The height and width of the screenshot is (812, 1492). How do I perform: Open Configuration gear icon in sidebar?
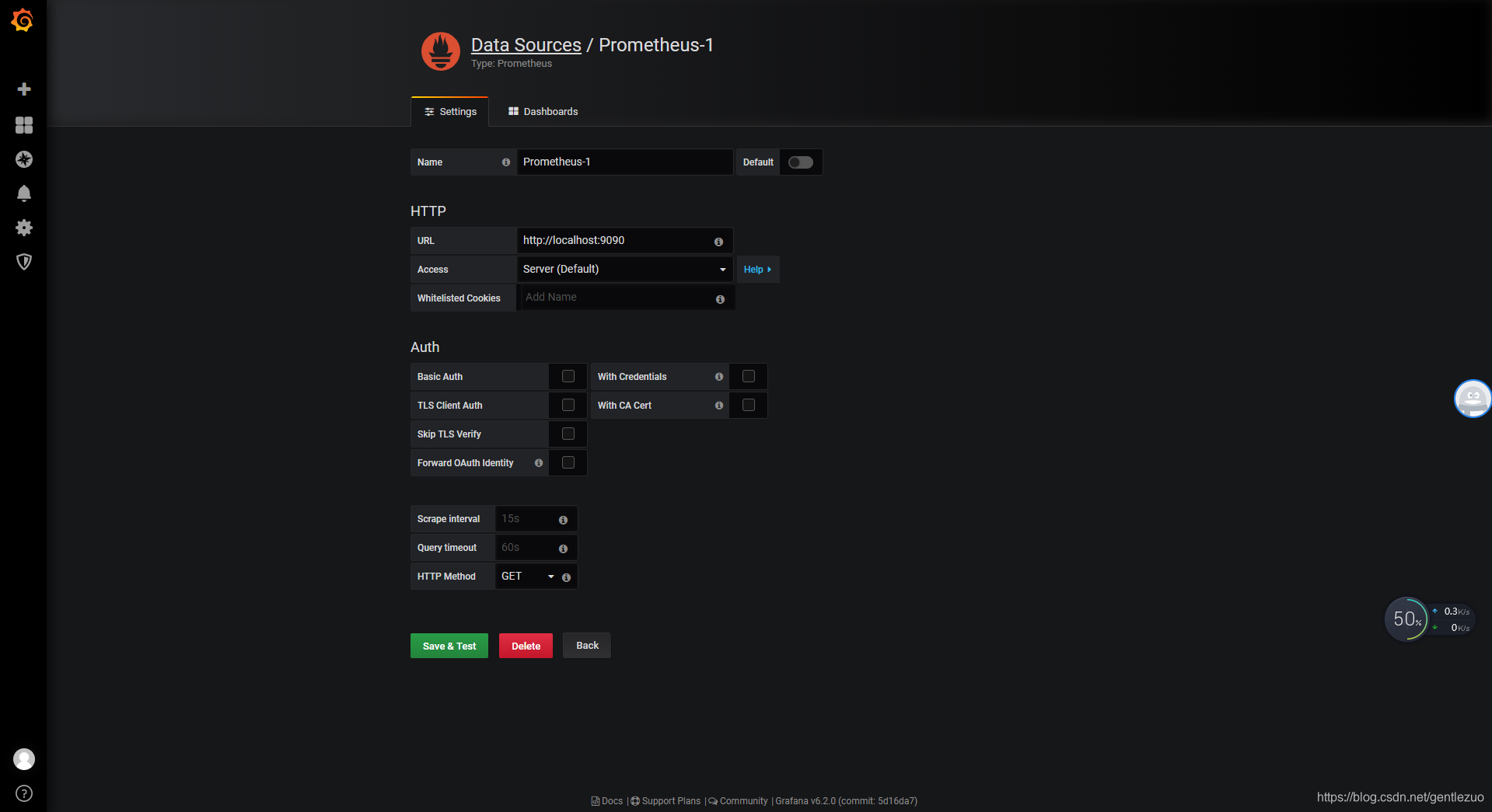tap(24, 228)
